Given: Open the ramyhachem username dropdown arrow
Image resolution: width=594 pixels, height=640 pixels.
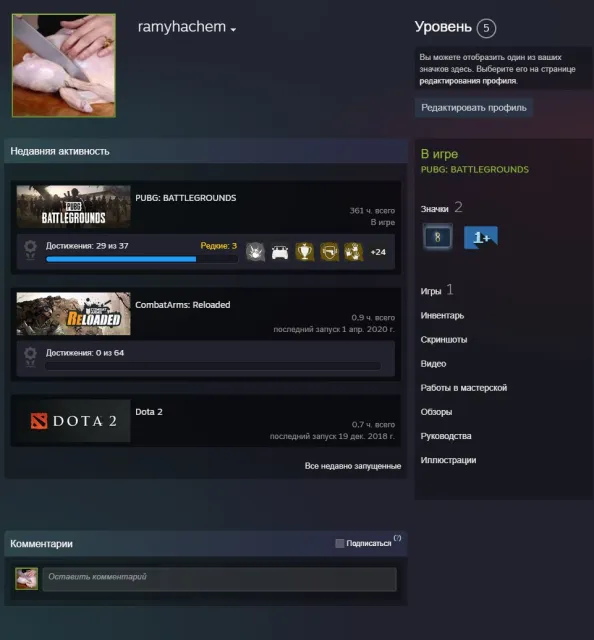Looking at the screenshot, I should pos(233,30).
